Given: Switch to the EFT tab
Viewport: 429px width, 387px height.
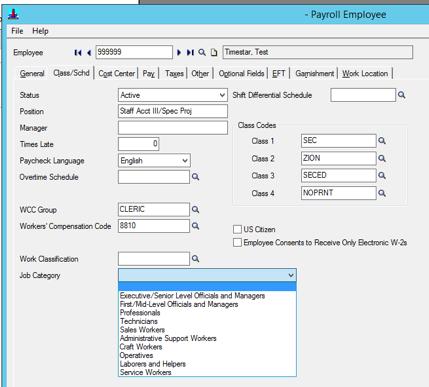Looking at the screenshot, I should coord(279,73).
